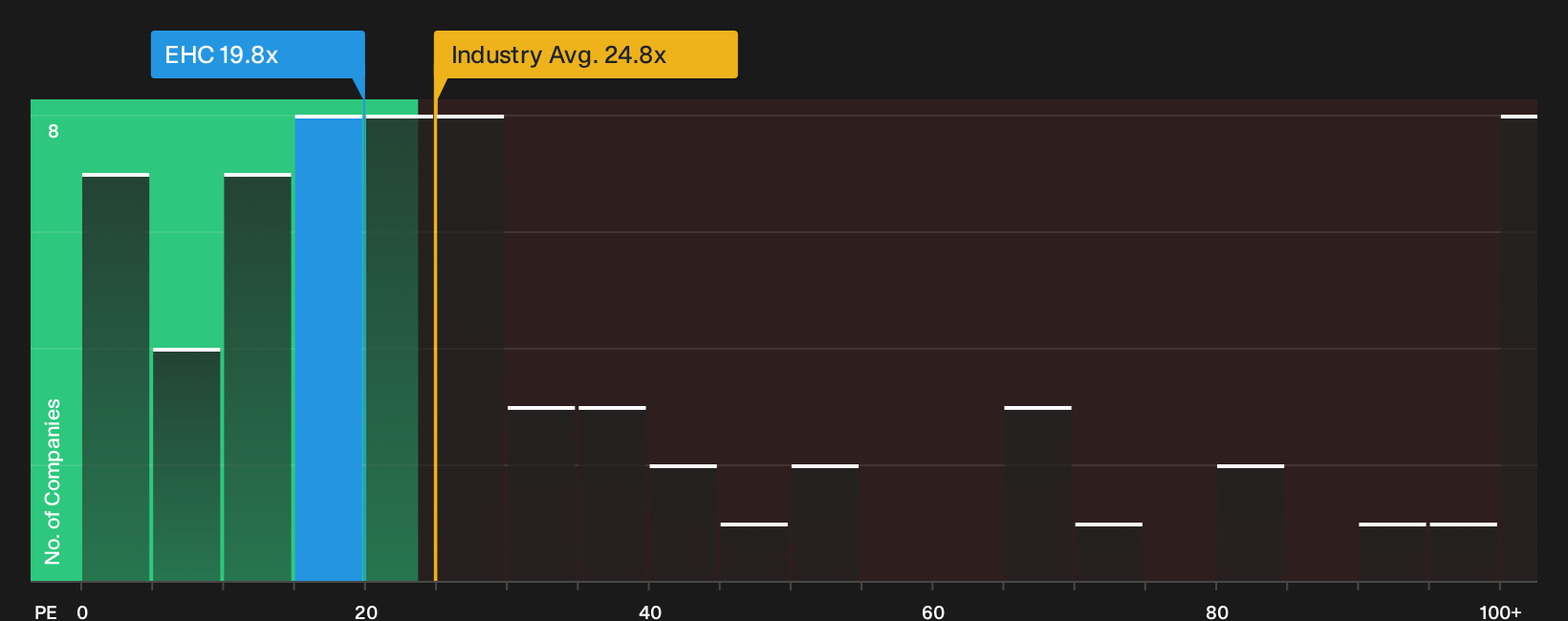Click the 'No. of Companies' axis title

(x=53, y=481)
